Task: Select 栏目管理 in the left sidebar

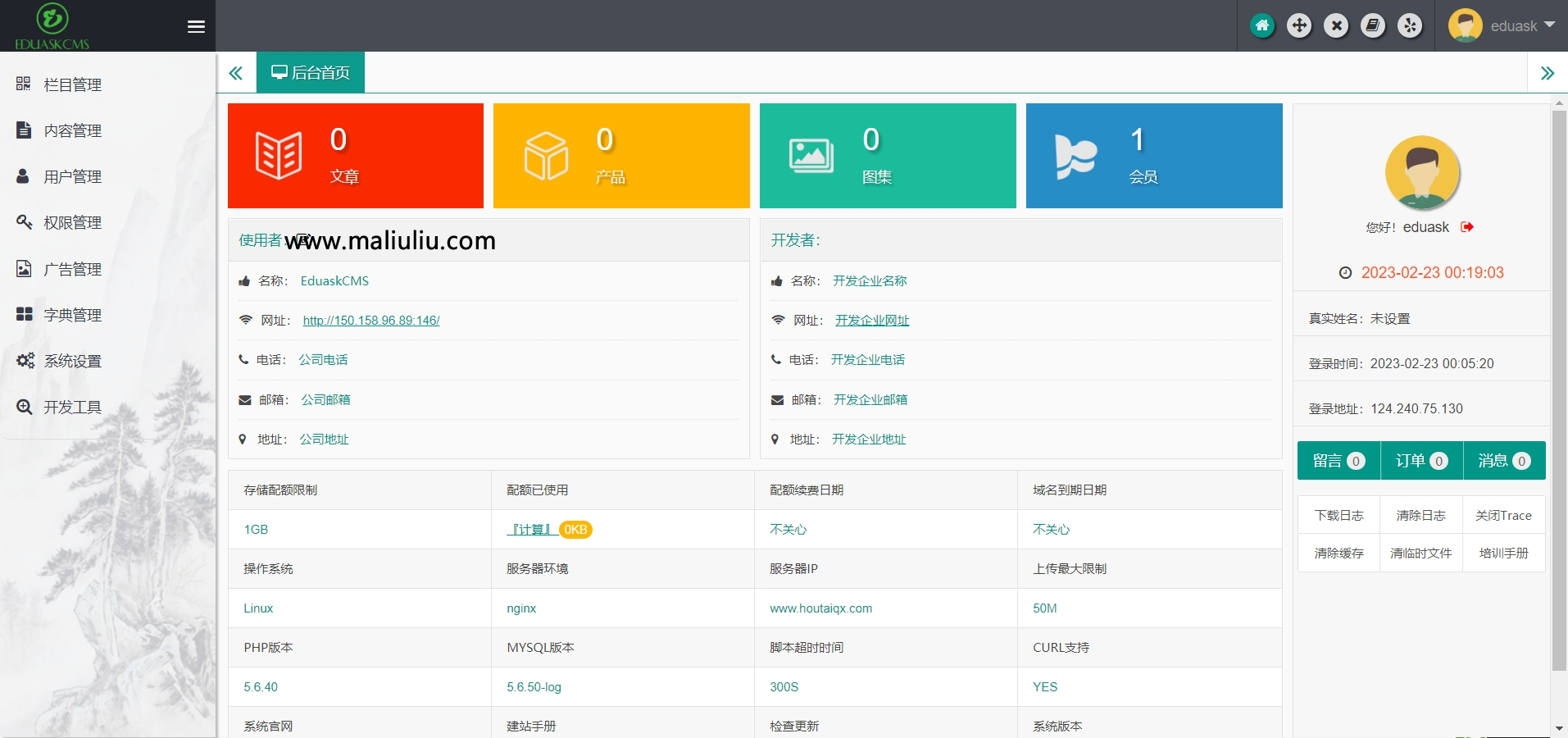Action: [x=72, y=84]
